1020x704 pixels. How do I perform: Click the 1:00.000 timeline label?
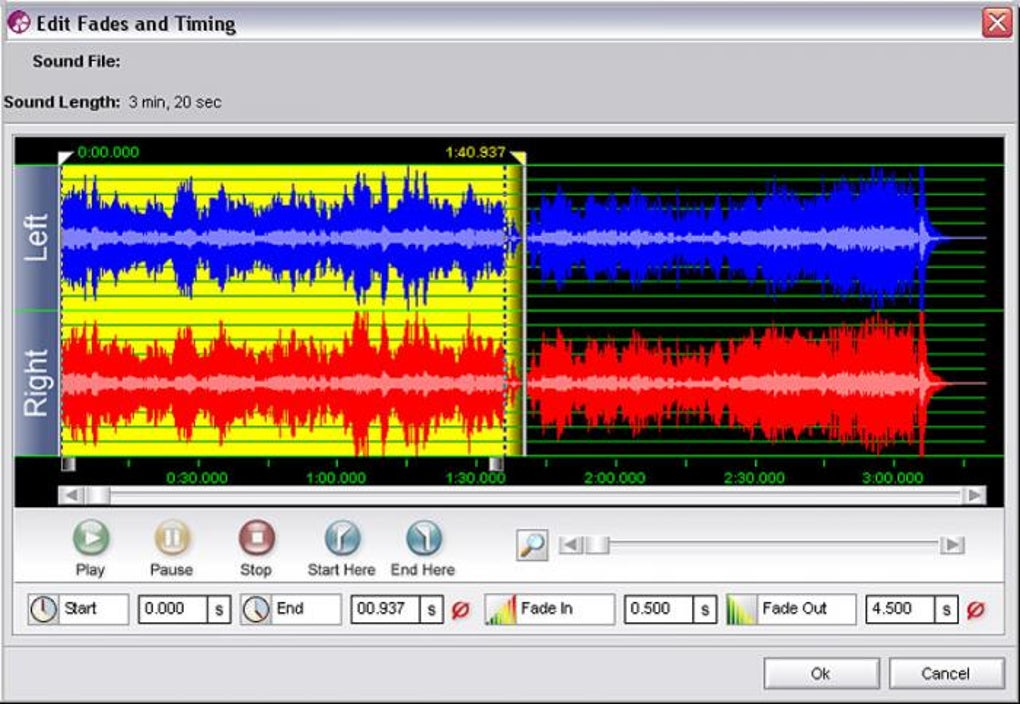pyautogui.click(x=336, y=478)
